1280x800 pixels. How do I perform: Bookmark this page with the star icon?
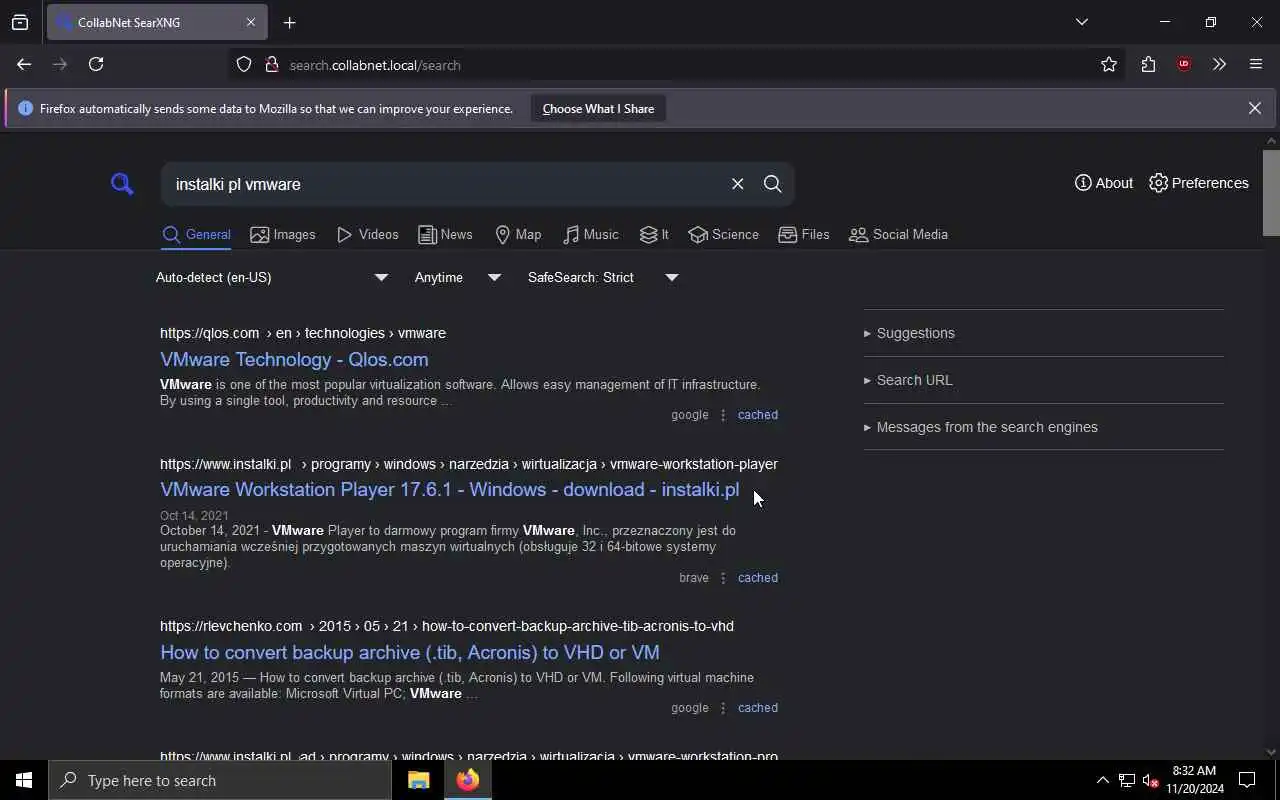point(1109,65)
